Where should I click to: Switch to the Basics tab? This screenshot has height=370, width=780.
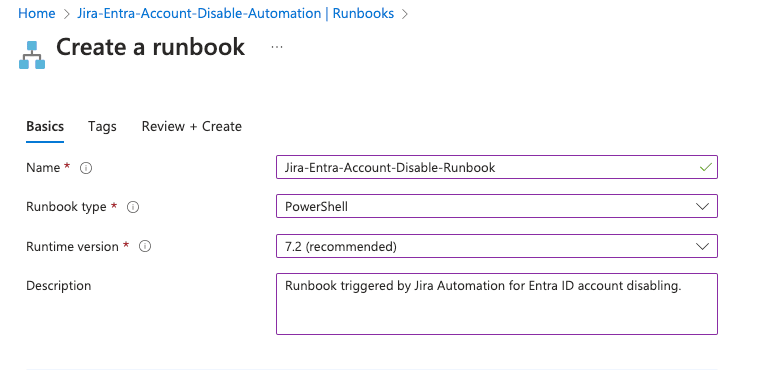(x=45, y=126)
